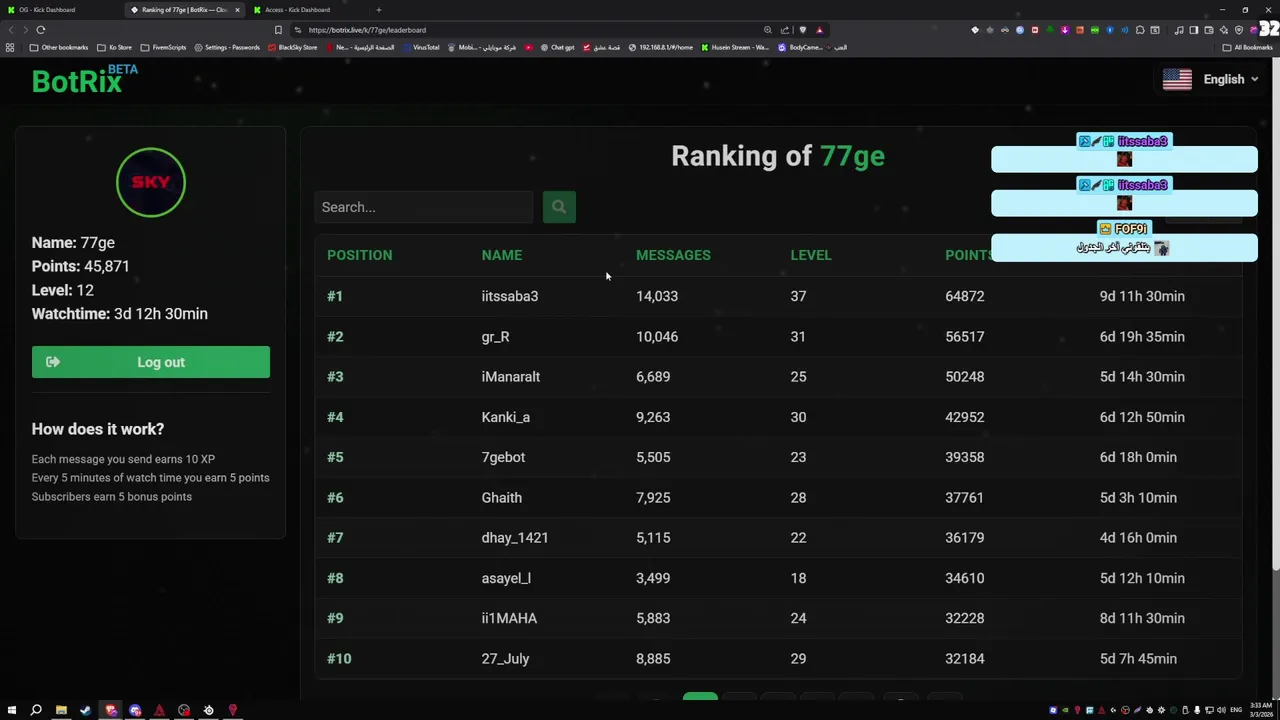Click the BotRix logo
The height and width of the screenshot is (720, 1280).
click(84, 80)
